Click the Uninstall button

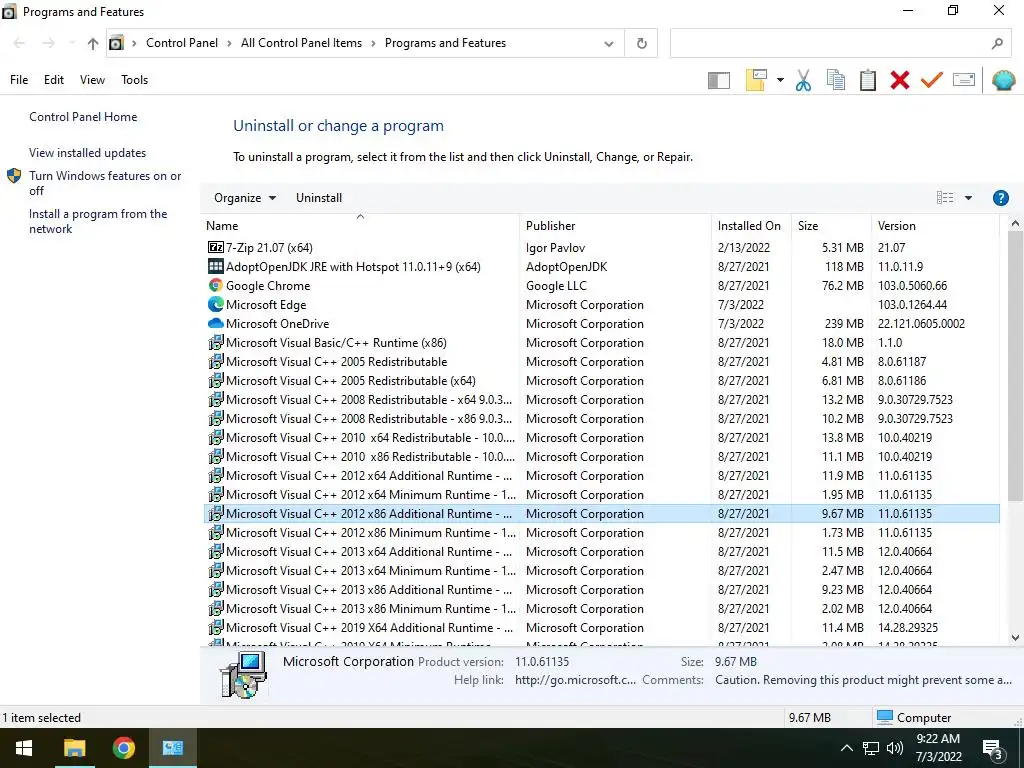pos(319,198)
